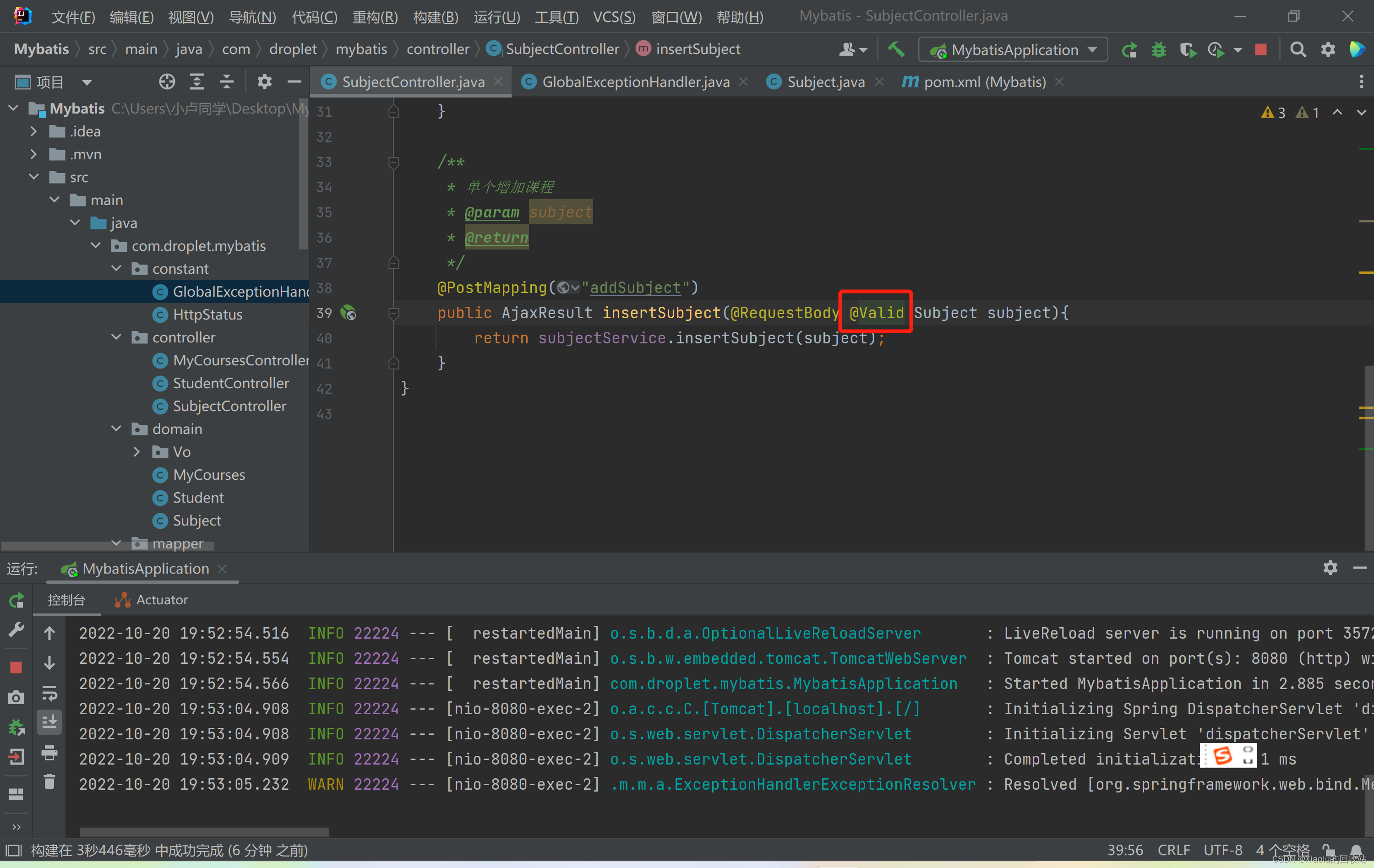Open MybatisApplication run configuration dropdown
This screenshot has height=868, width=1374.
point(1013,49)
